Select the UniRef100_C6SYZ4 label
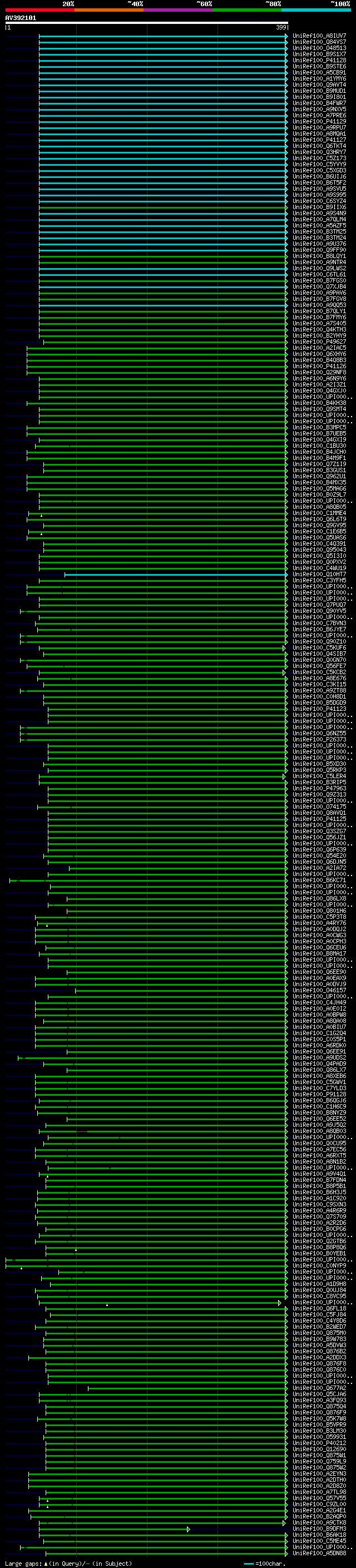The width and height of the screenshot is (356, 1568). (319, 201)
